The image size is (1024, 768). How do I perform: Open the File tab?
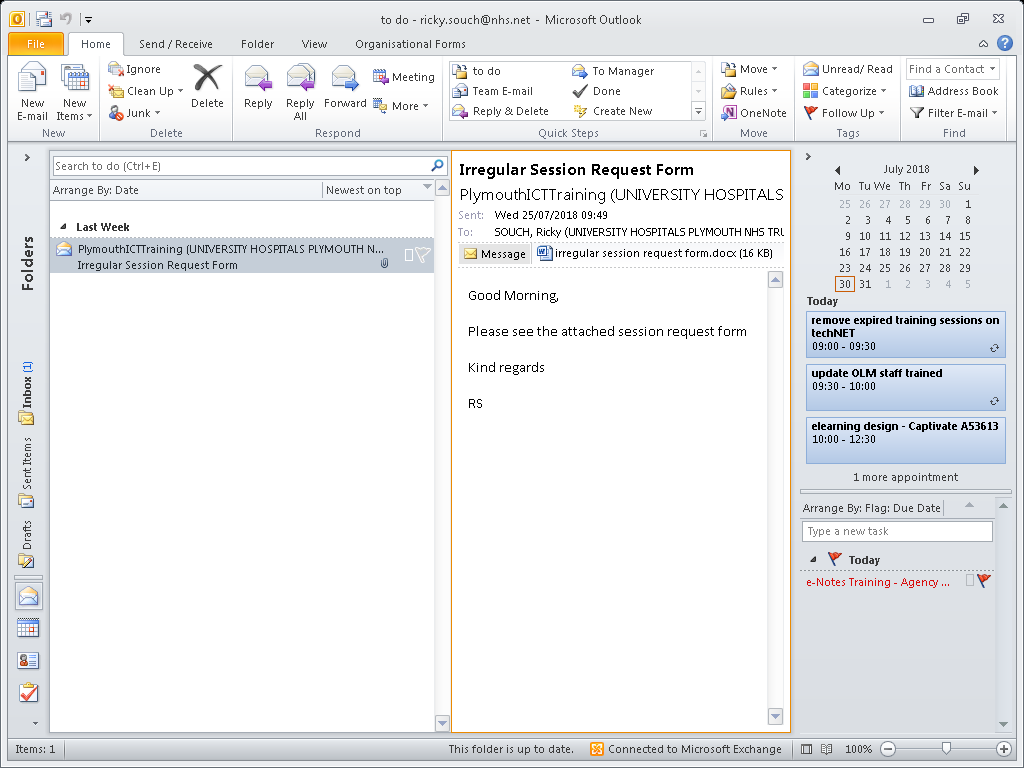coord(36,44)
